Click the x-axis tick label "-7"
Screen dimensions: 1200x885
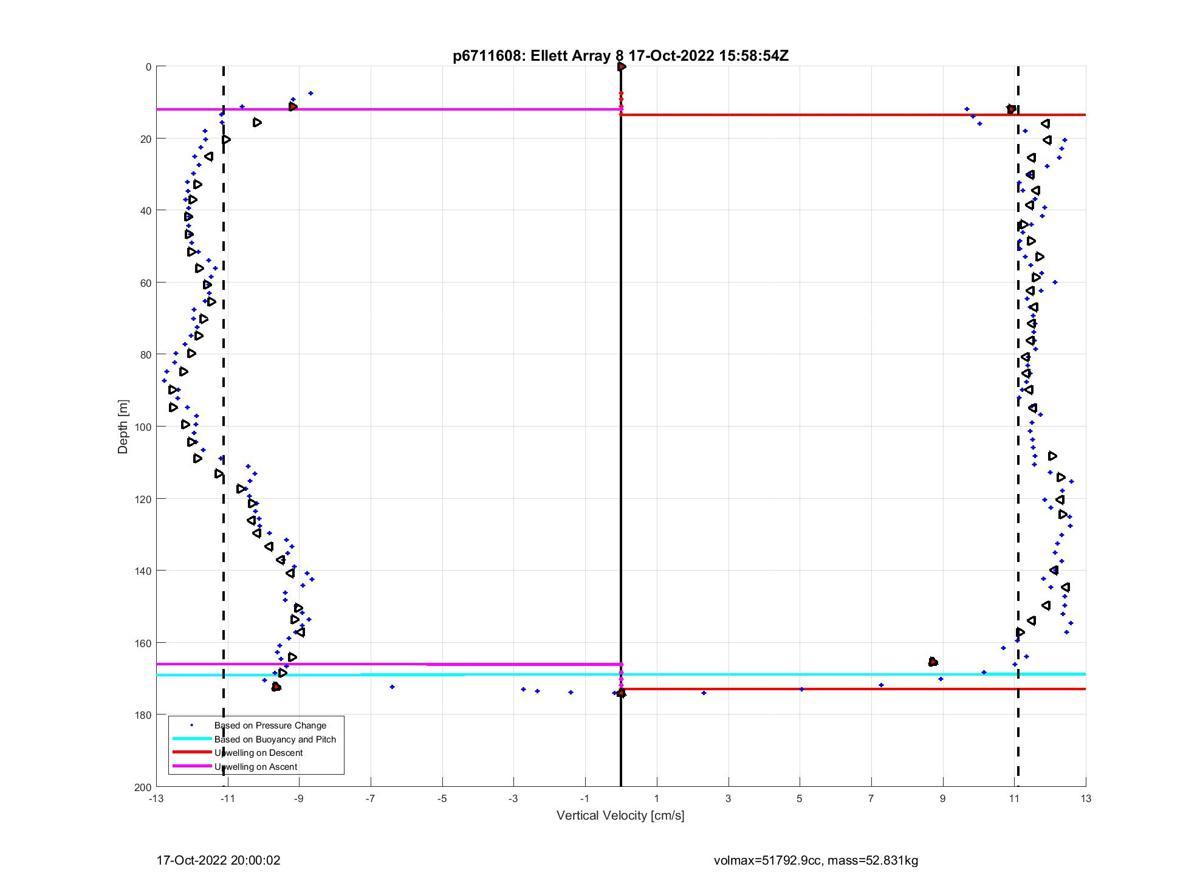pos(370,798)
